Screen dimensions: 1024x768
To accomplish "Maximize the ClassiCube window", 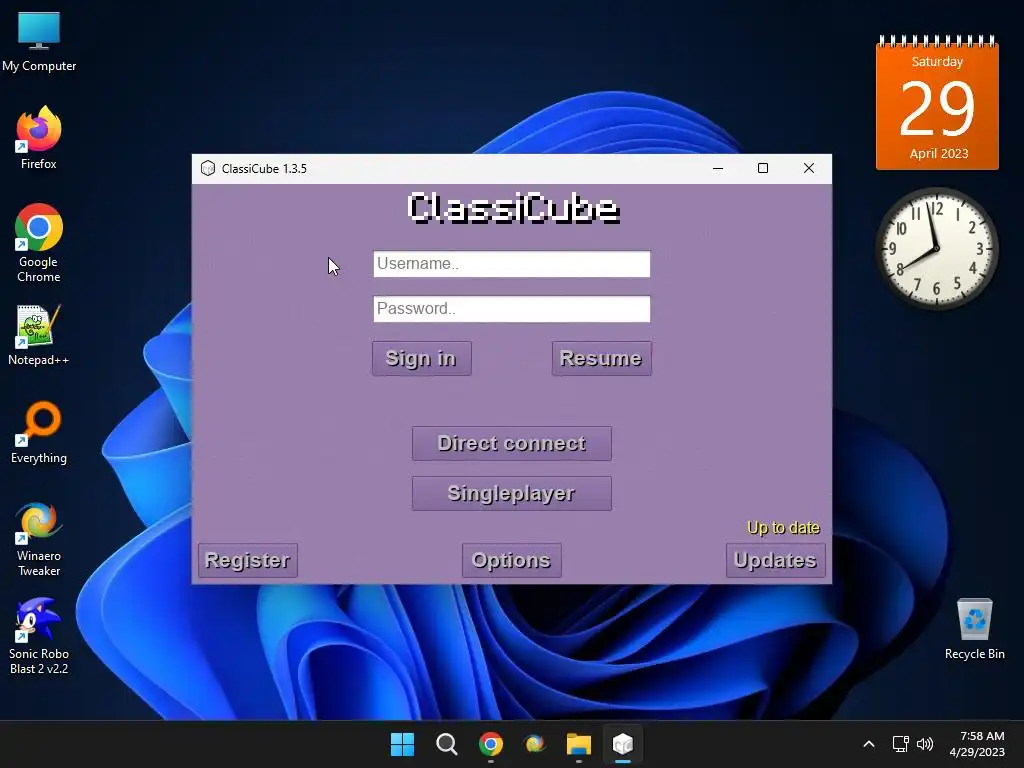I will (x=763, y=168).
